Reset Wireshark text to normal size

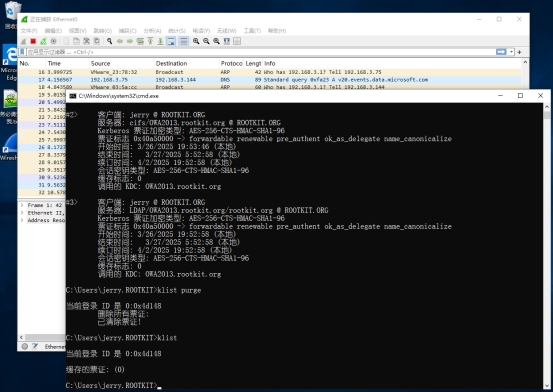point(217,41)
